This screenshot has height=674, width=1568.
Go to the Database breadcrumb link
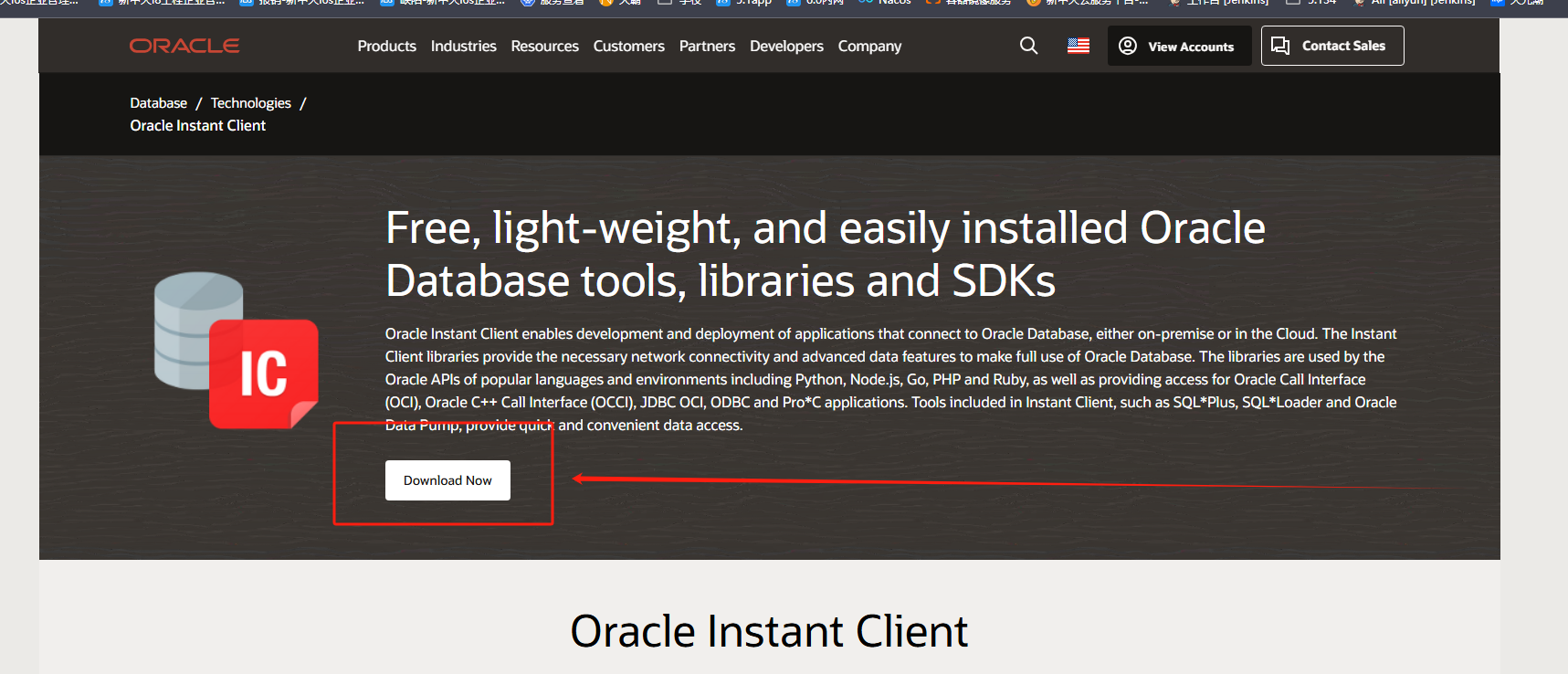[158, 103]
